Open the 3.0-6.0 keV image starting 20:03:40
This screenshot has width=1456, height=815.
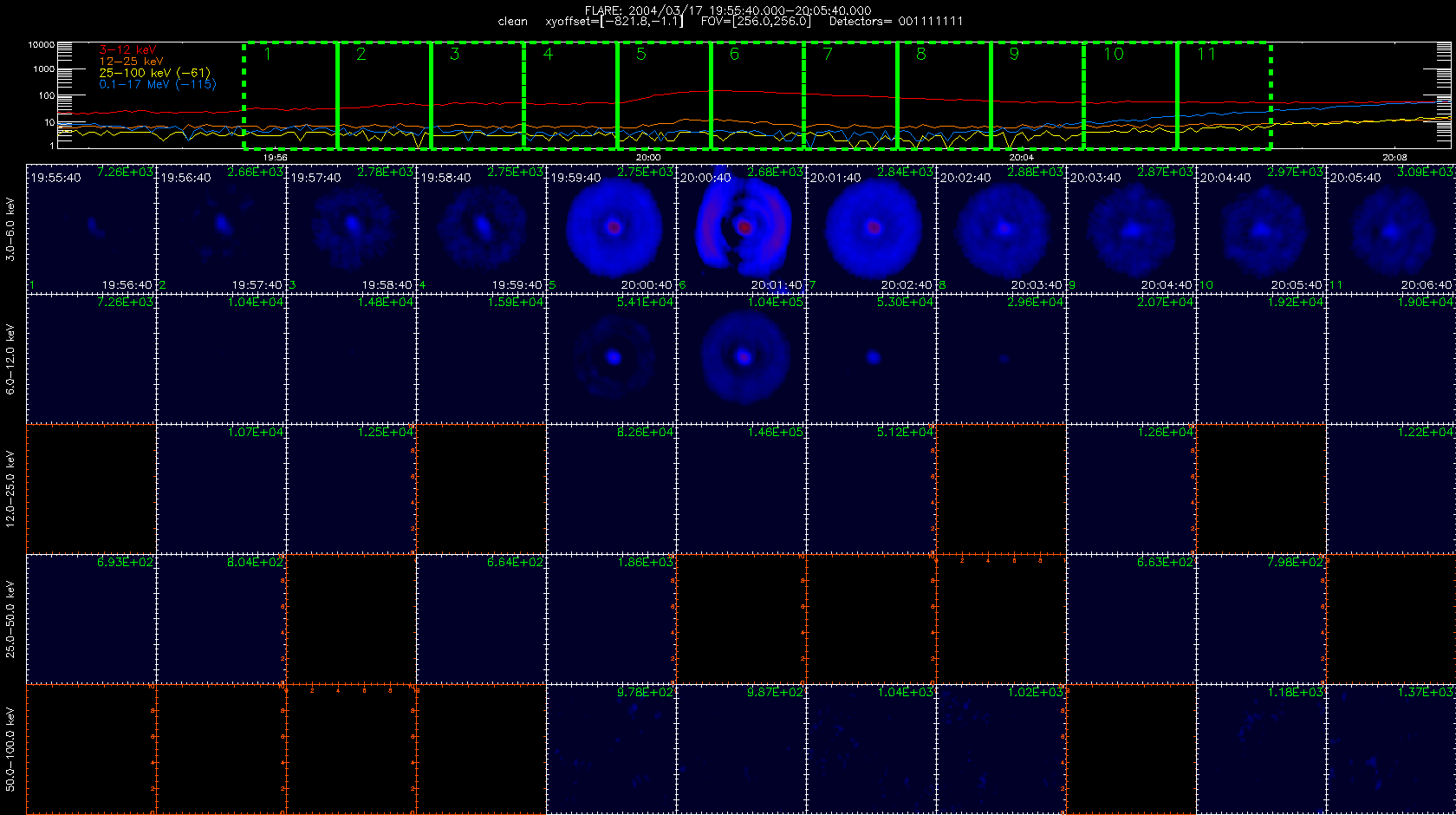pyautogui.click(x=1131, y=228)
